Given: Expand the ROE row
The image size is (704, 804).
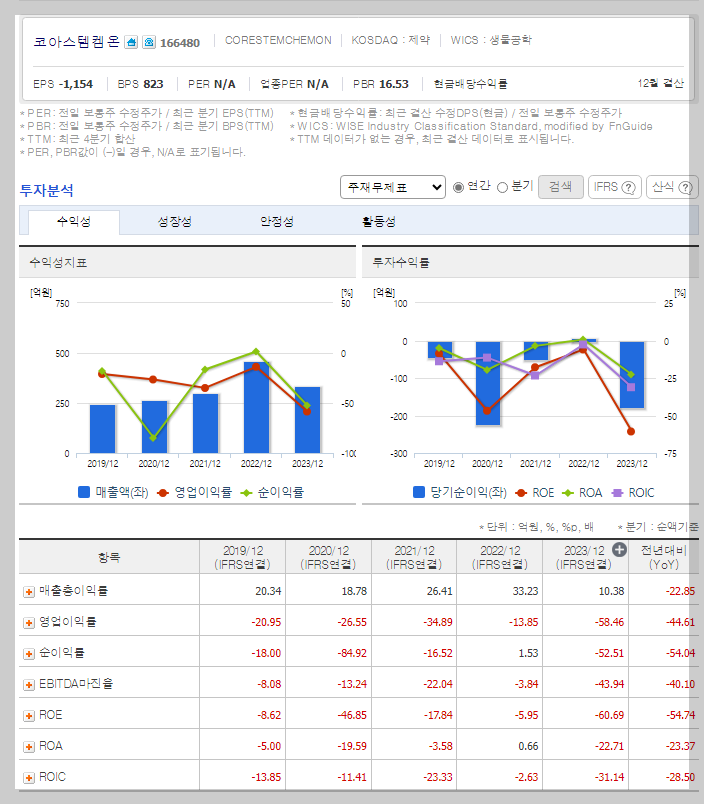Looking at the screenshot, I should pos(29,716).
